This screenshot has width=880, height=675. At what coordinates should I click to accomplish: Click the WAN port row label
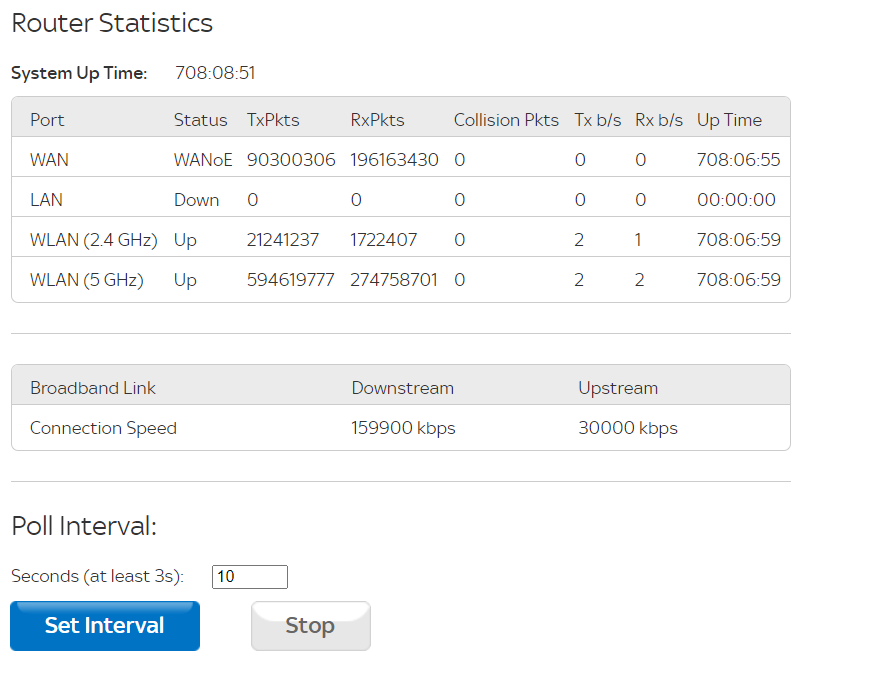pos(50,160)
